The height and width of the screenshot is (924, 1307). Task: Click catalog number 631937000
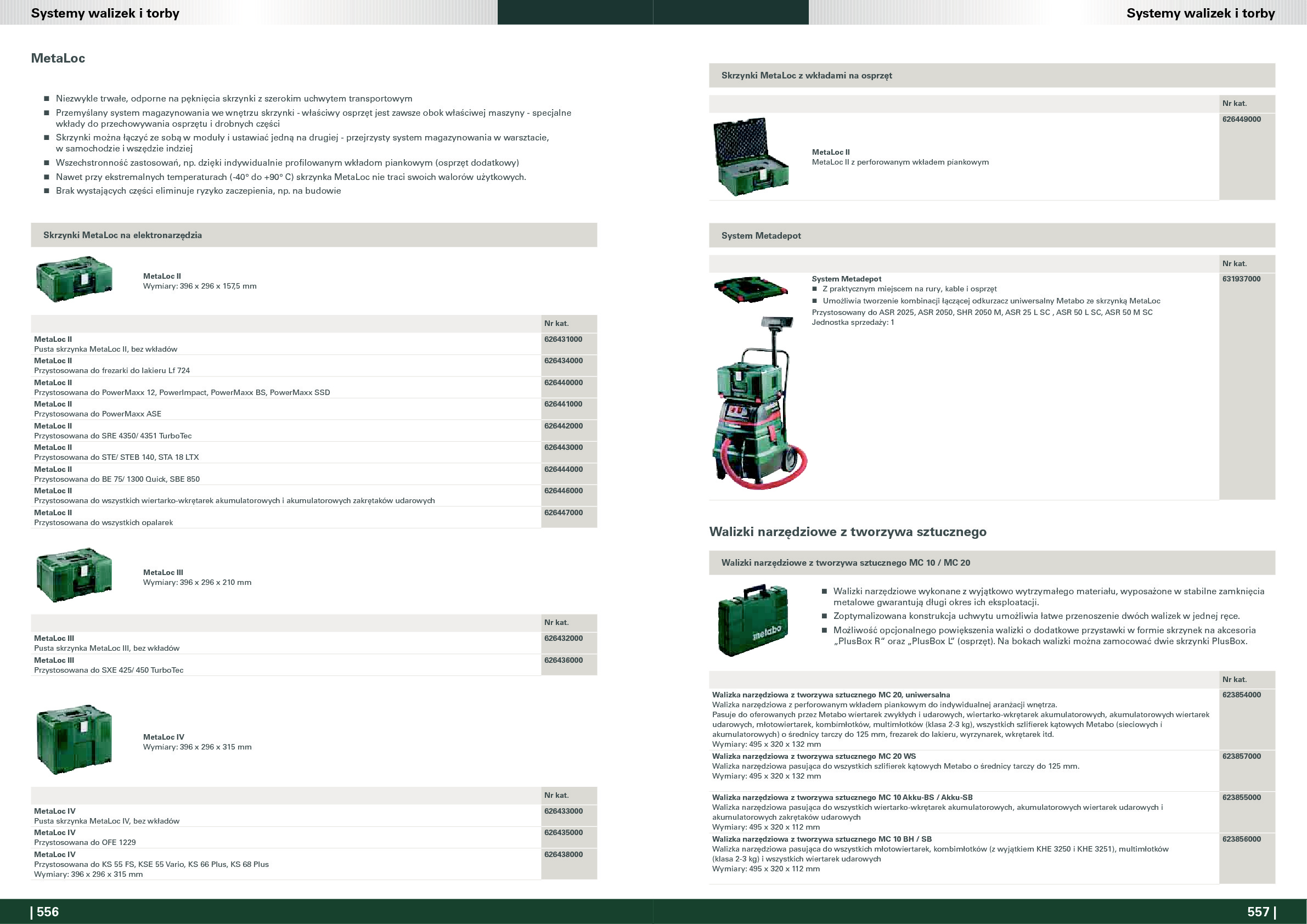[x=1242, y=279]
